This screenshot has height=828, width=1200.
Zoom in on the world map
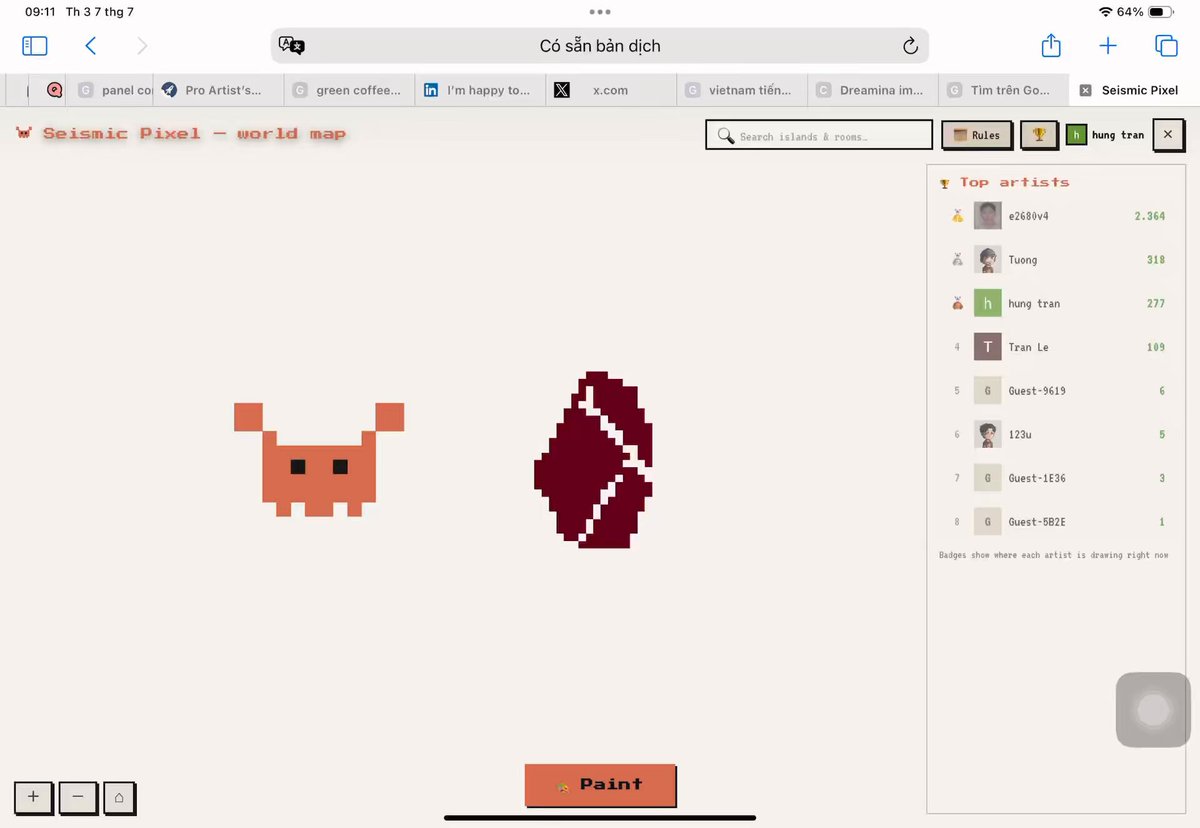[x=33, y=797]
